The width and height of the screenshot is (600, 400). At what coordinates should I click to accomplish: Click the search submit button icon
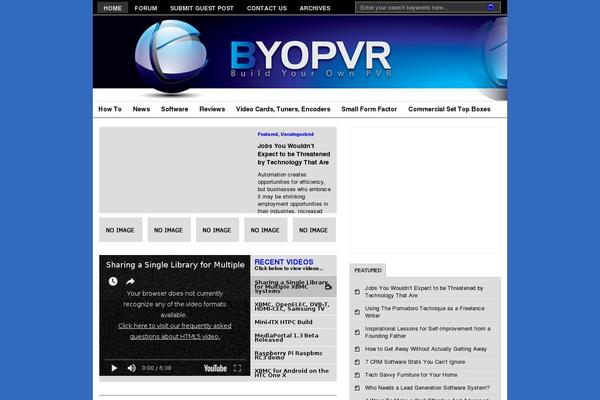click(x=491, y=7)
